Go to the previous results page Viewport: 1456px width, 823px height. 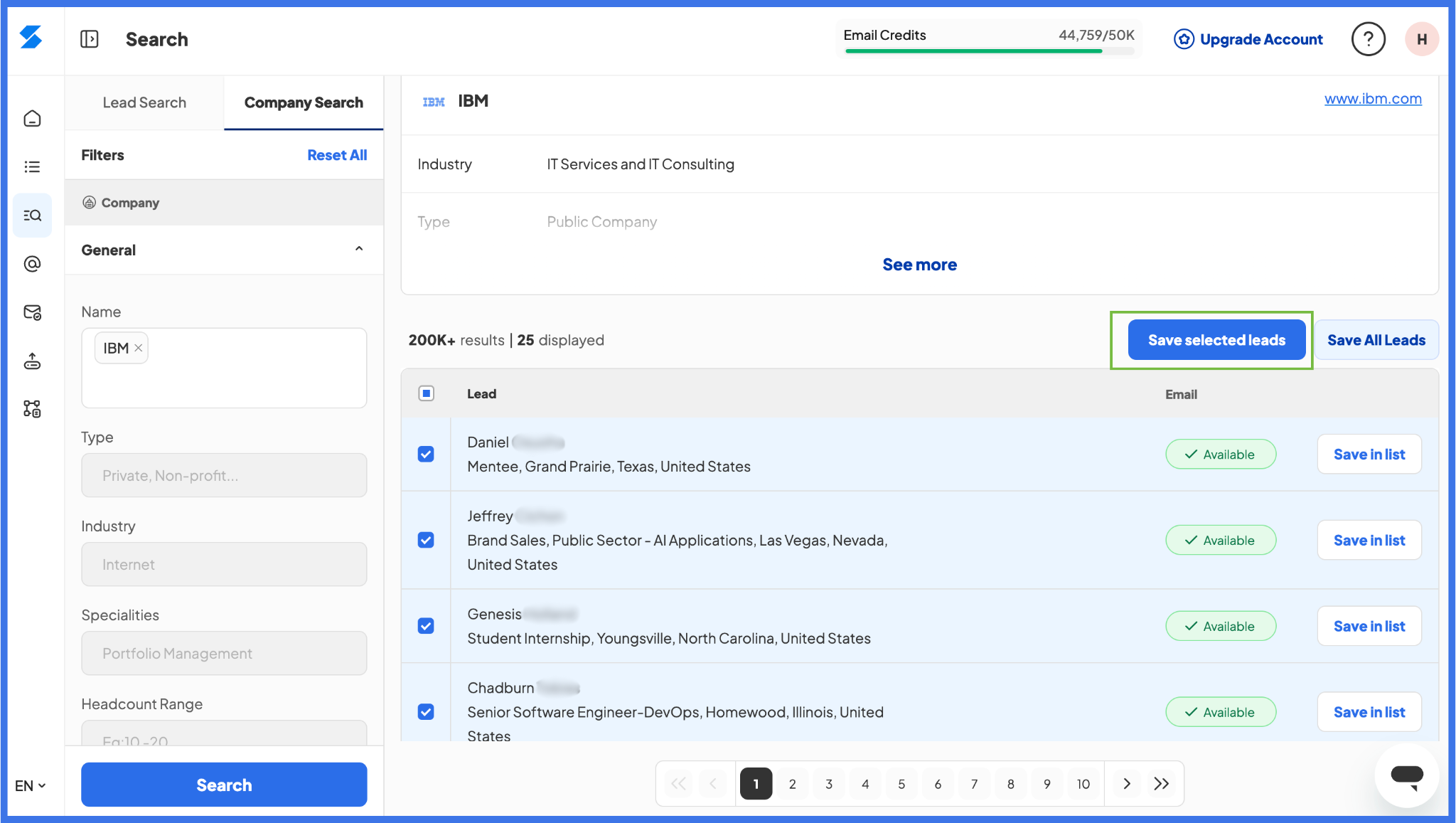pyautogui.click(x=712, y=784)
